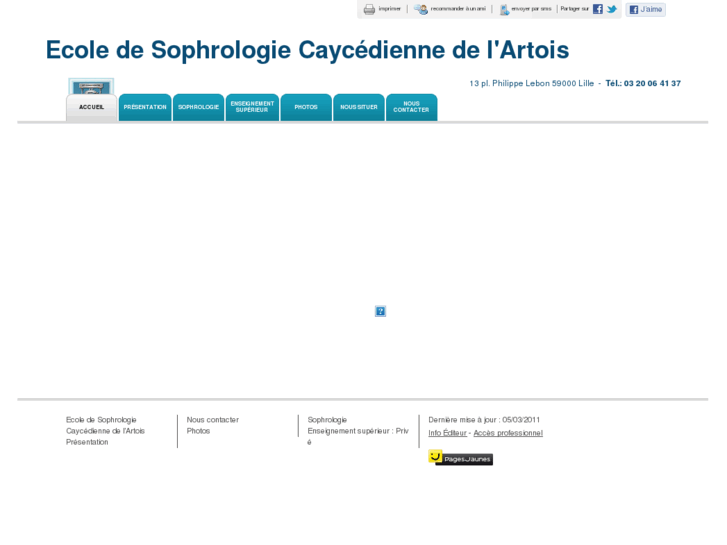Click the Dernière mise à jour date text

(x=484, y=420)
